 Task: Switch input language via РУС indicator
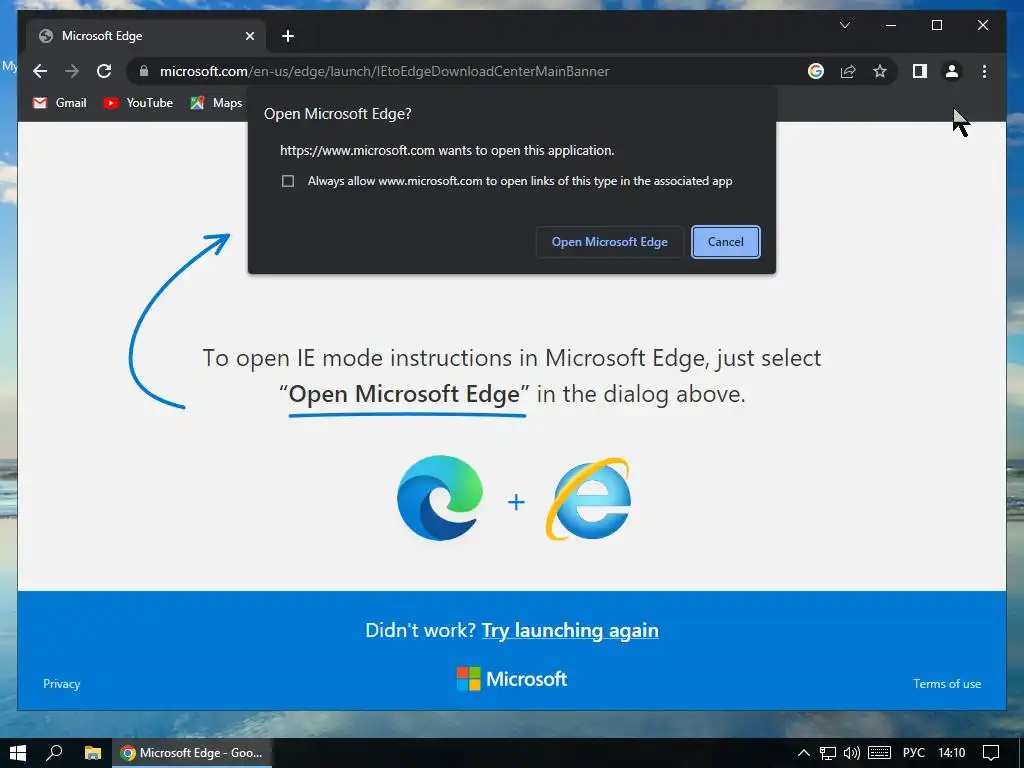click(914, 753)
